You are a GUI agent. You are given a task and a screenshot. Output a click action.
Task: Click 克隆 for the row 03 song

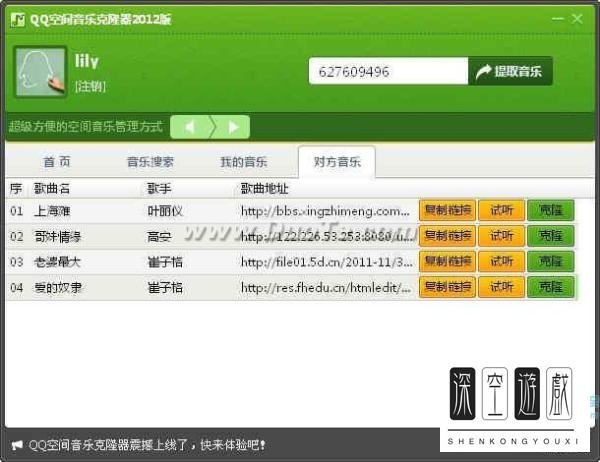tap(551, 261)
